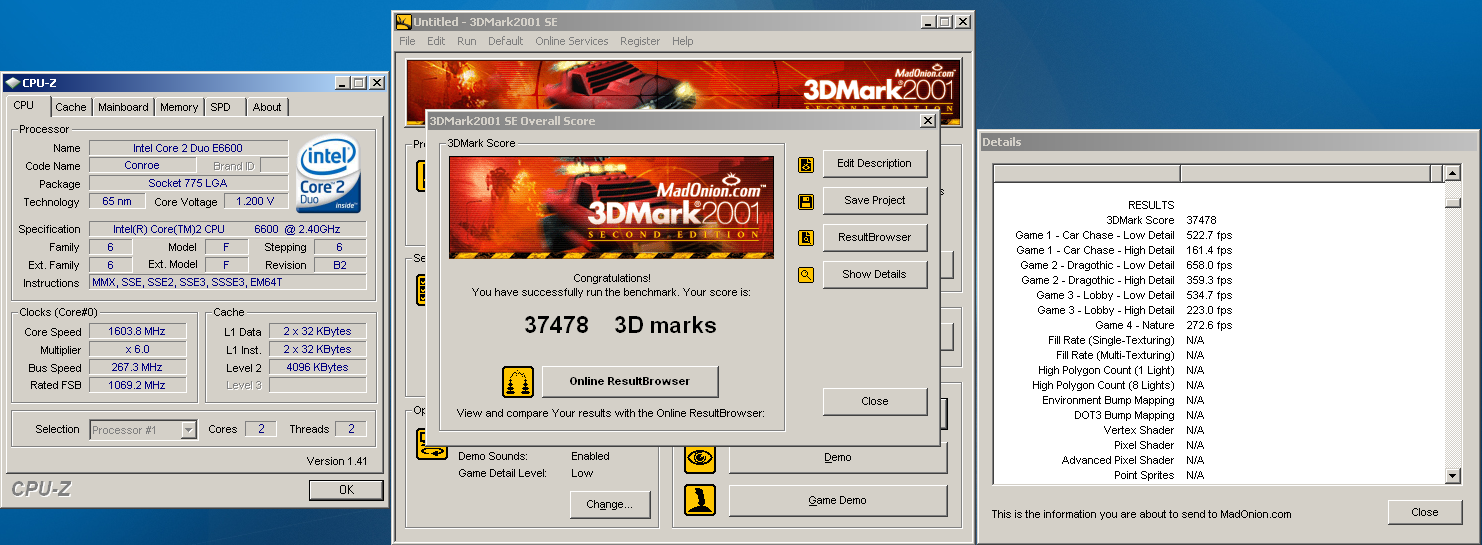Viewport: 1482px width, 545px height.
Task: Click the Multiplier value x 6.0
Action: coord(137,350)
